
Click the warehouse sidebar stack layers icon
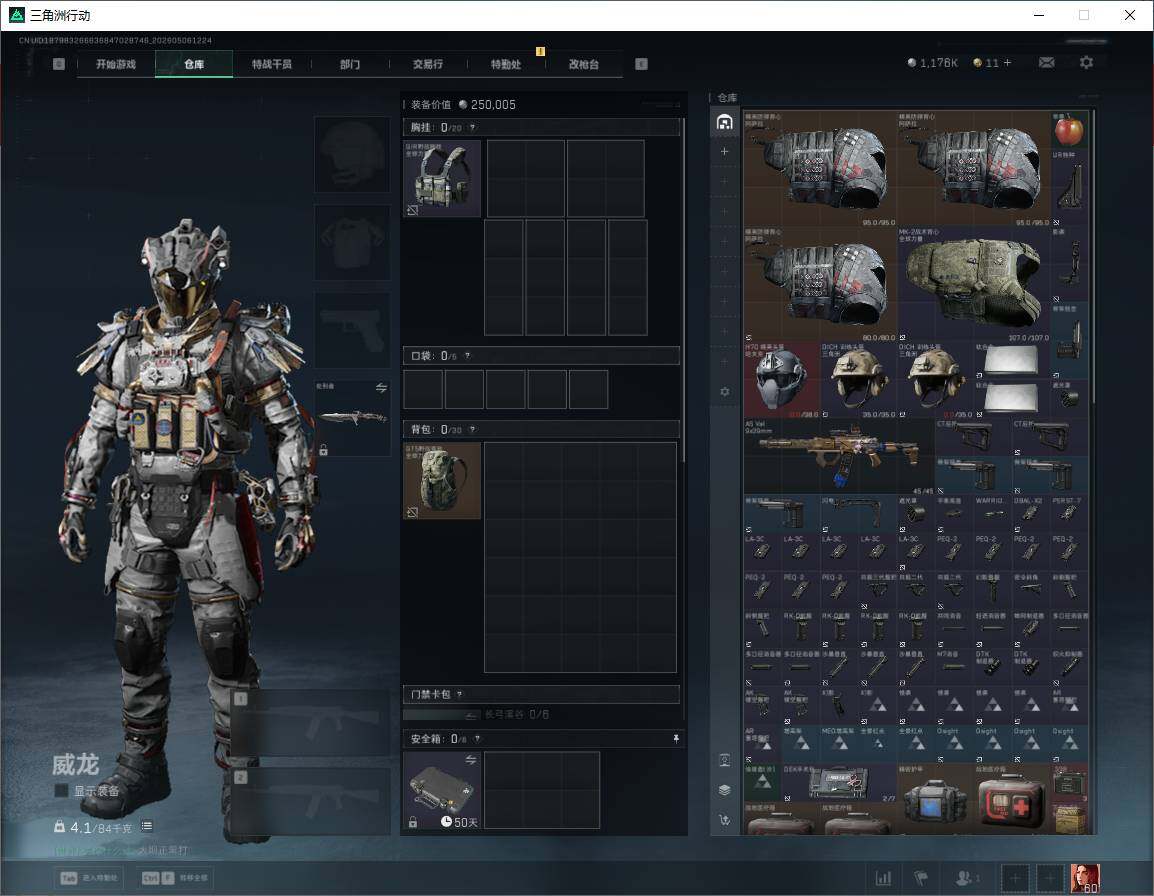tap(724, 790)
